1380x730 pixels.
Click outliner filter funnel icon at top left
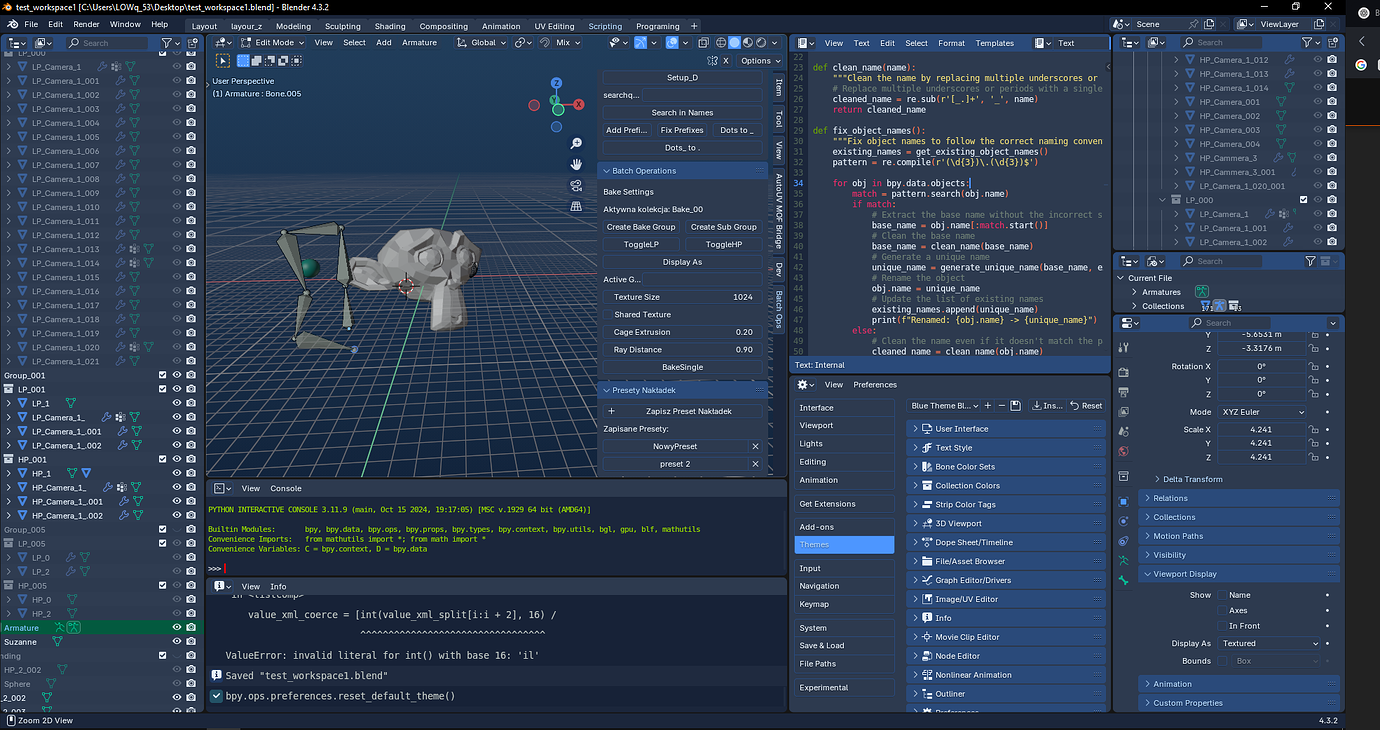(167, 43)
